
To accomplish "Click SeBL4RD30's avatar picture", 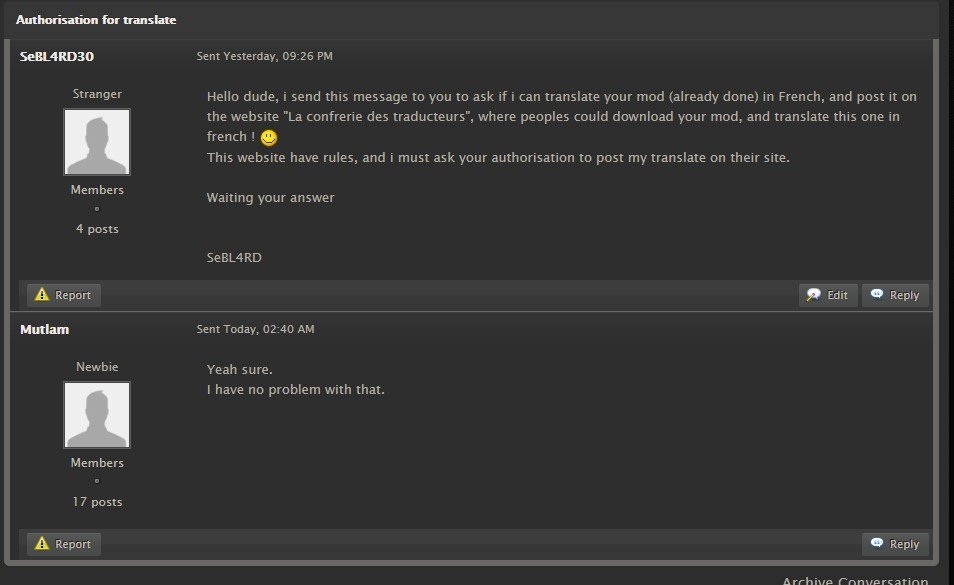I will point(97,142).
